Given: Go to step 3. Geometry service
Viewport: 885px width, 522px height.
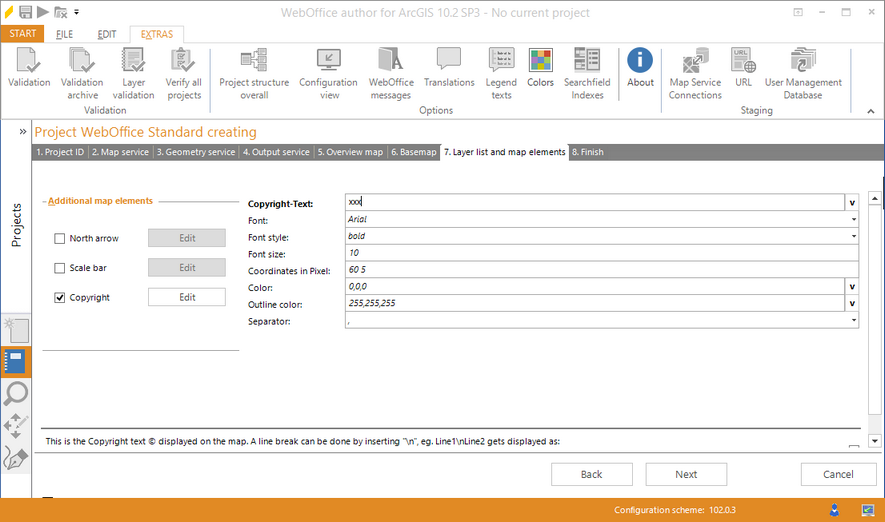Looking at the screenshot, I should [195, 152].
